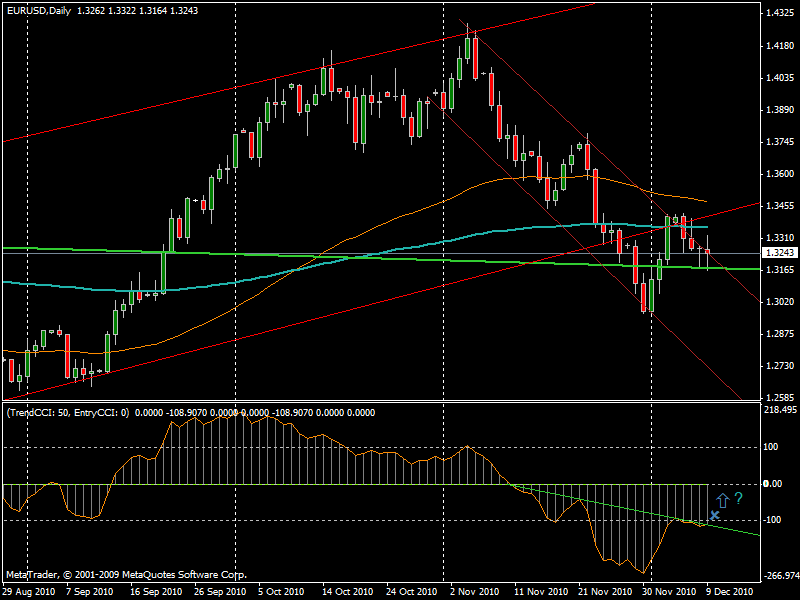Click the blue X marker near -100 level
This screenshot has width=800, height=600.
(714, 515)
